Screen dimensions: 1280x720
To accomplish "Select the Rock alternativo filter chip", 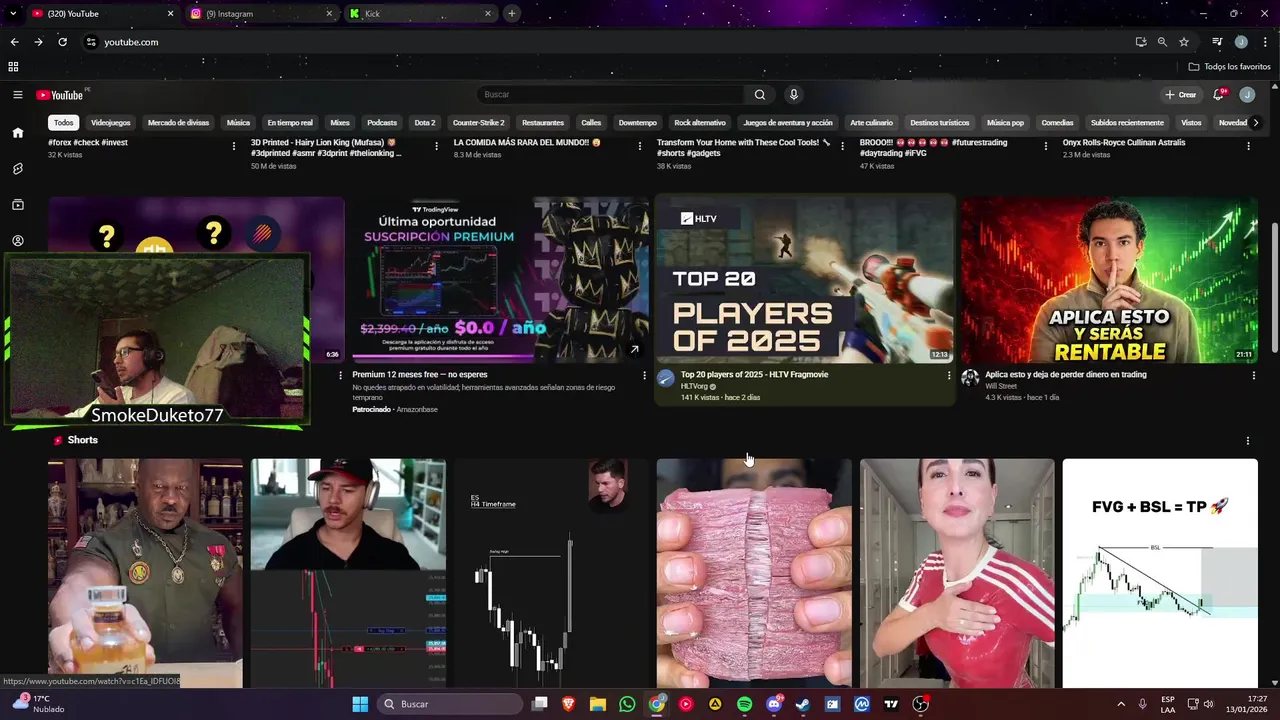I will (x=700, y=123).
